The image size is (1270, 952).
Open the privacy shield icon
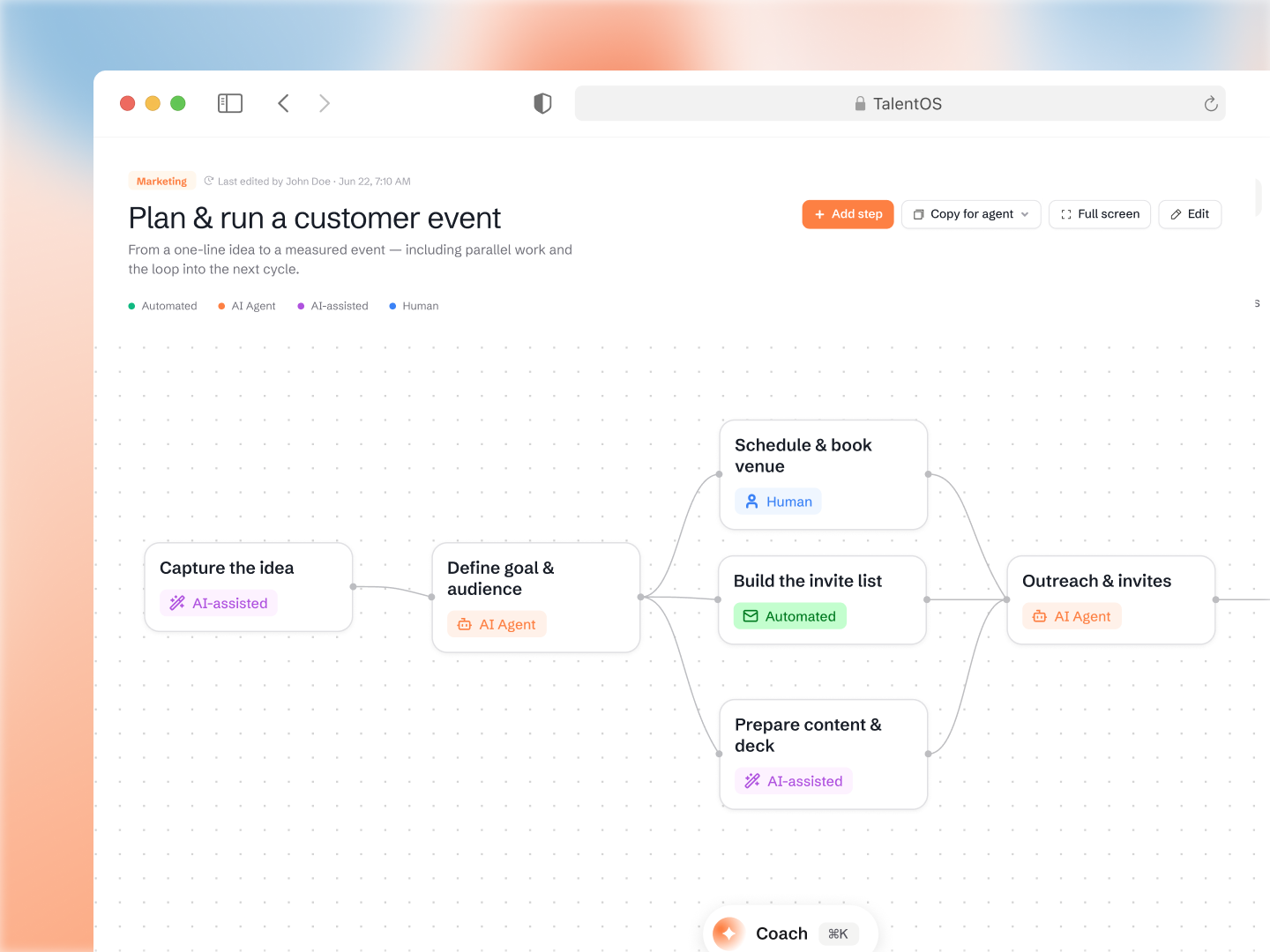coord(542,103)
